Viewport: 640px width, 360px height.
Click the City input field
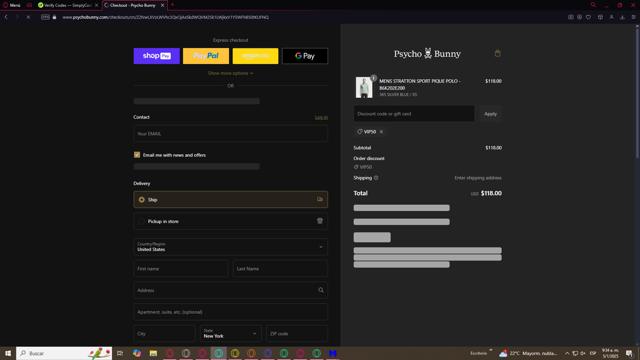point(164,333)
